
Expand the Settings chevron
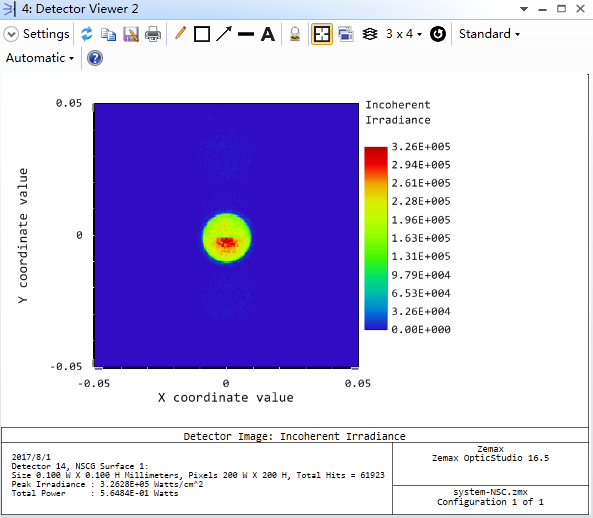(x=11, y=34)
